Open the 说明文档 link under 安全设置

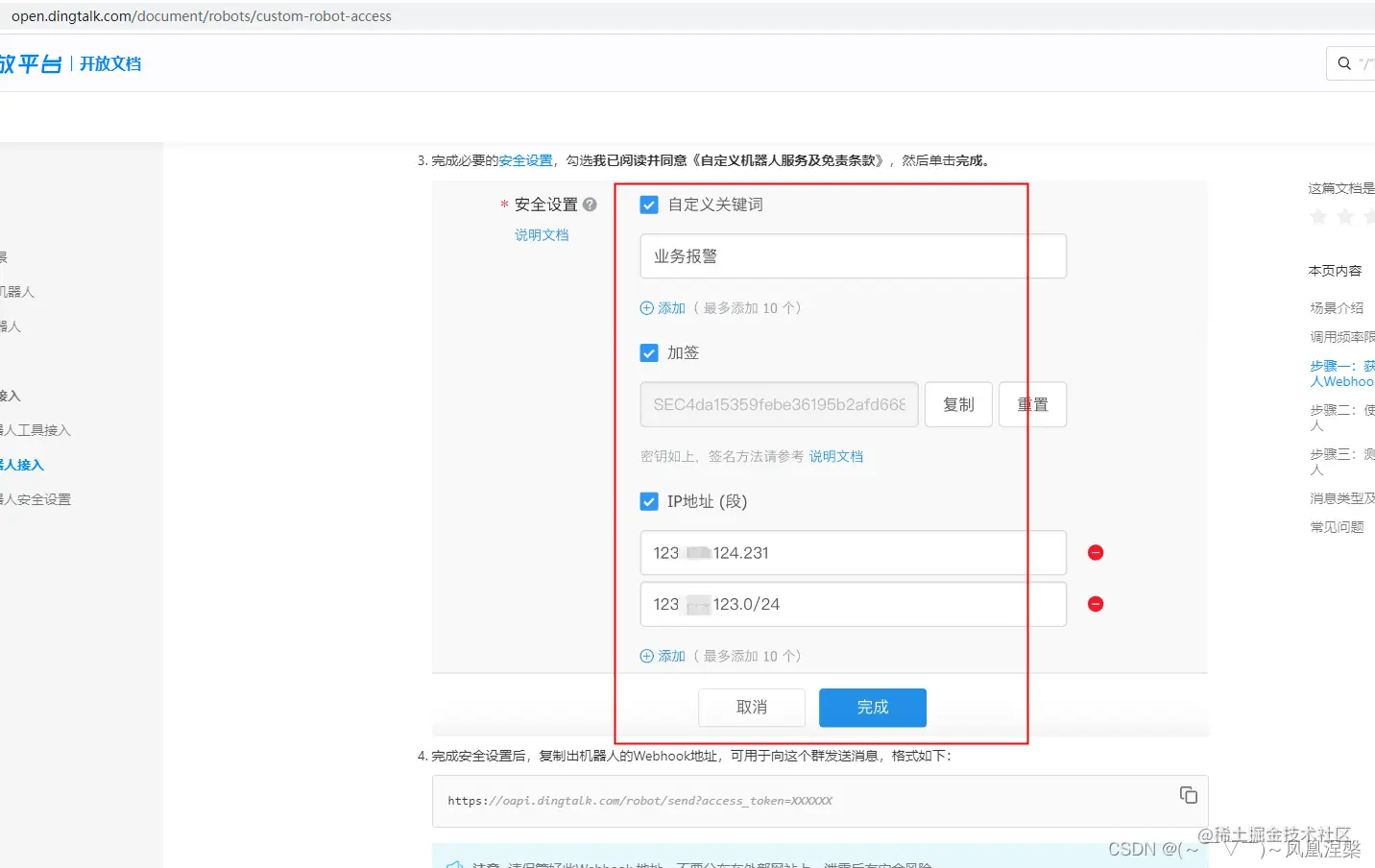pyautogui.click(x=541, y=233)
